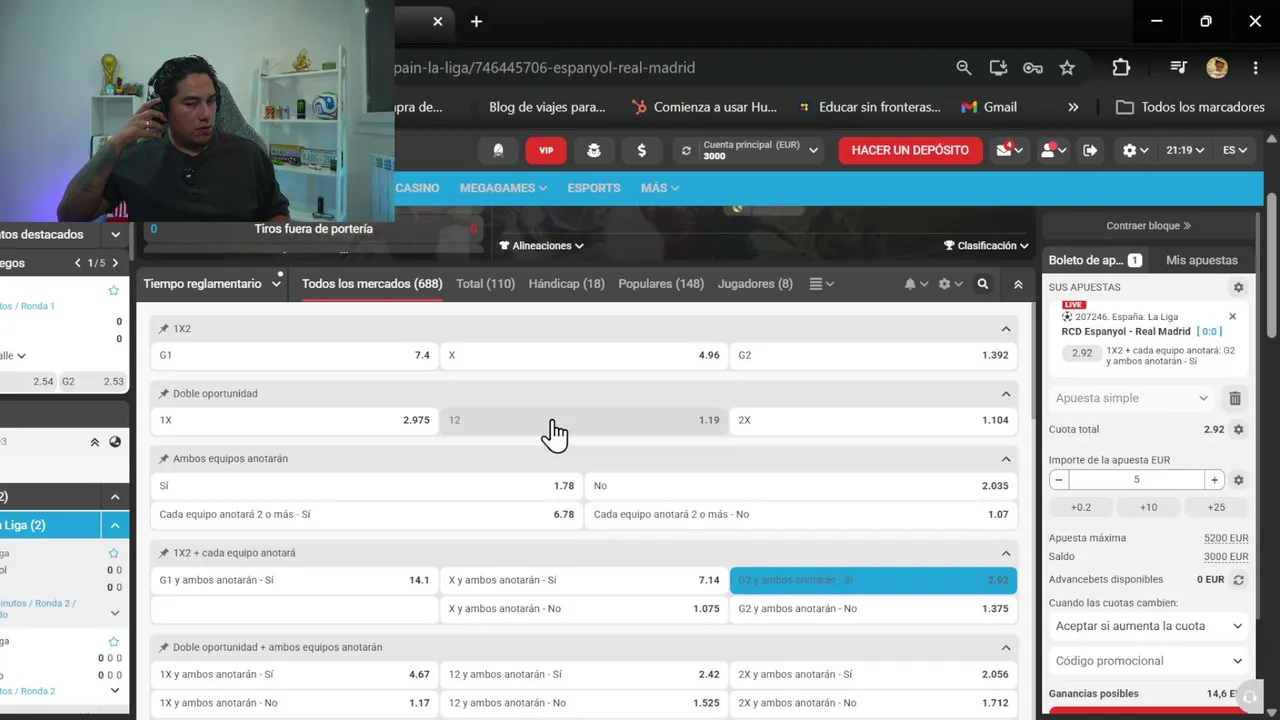Open the ES language dropdown
1280x720 pixels.
[x=1235, y=150]
